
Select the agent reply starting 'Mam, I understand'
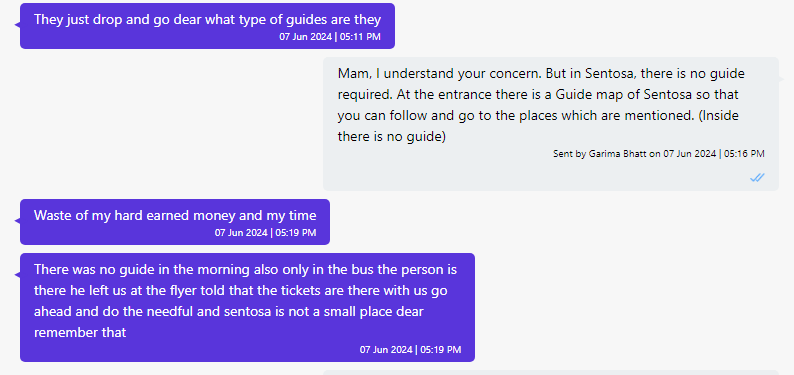pyautogui.click(x=551, y=124)
